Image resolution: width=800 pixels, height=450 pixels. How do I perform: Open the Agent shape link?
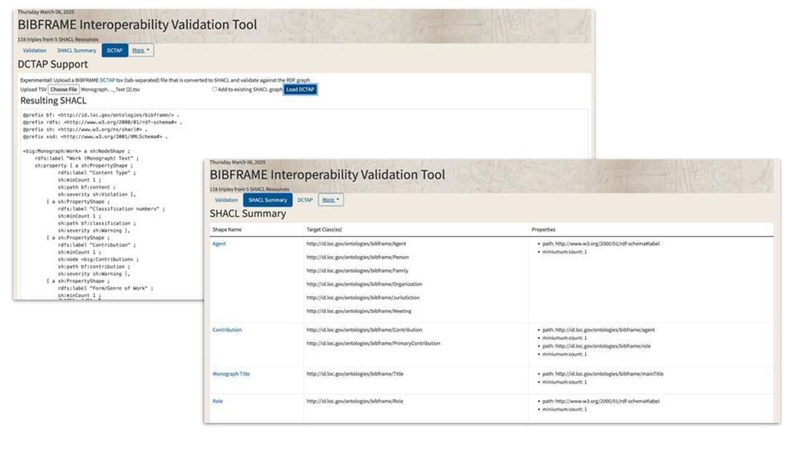tap(219, 244)
